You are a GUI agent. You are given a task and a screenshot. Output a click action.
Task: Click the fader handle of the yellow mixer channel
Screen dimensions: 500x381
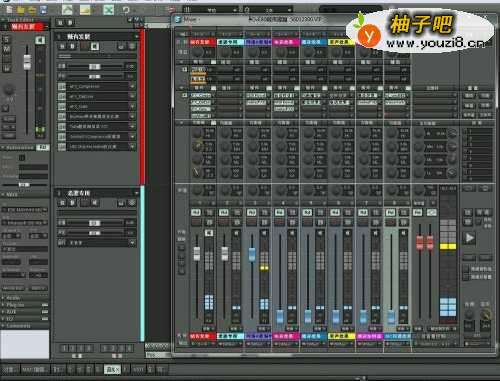pos(336,316)
